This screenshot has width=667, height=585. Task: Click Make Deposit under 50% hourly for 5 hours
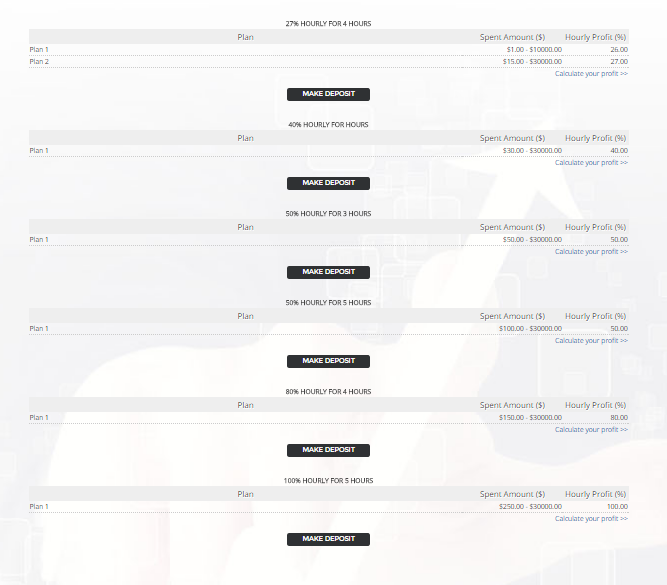328,361
